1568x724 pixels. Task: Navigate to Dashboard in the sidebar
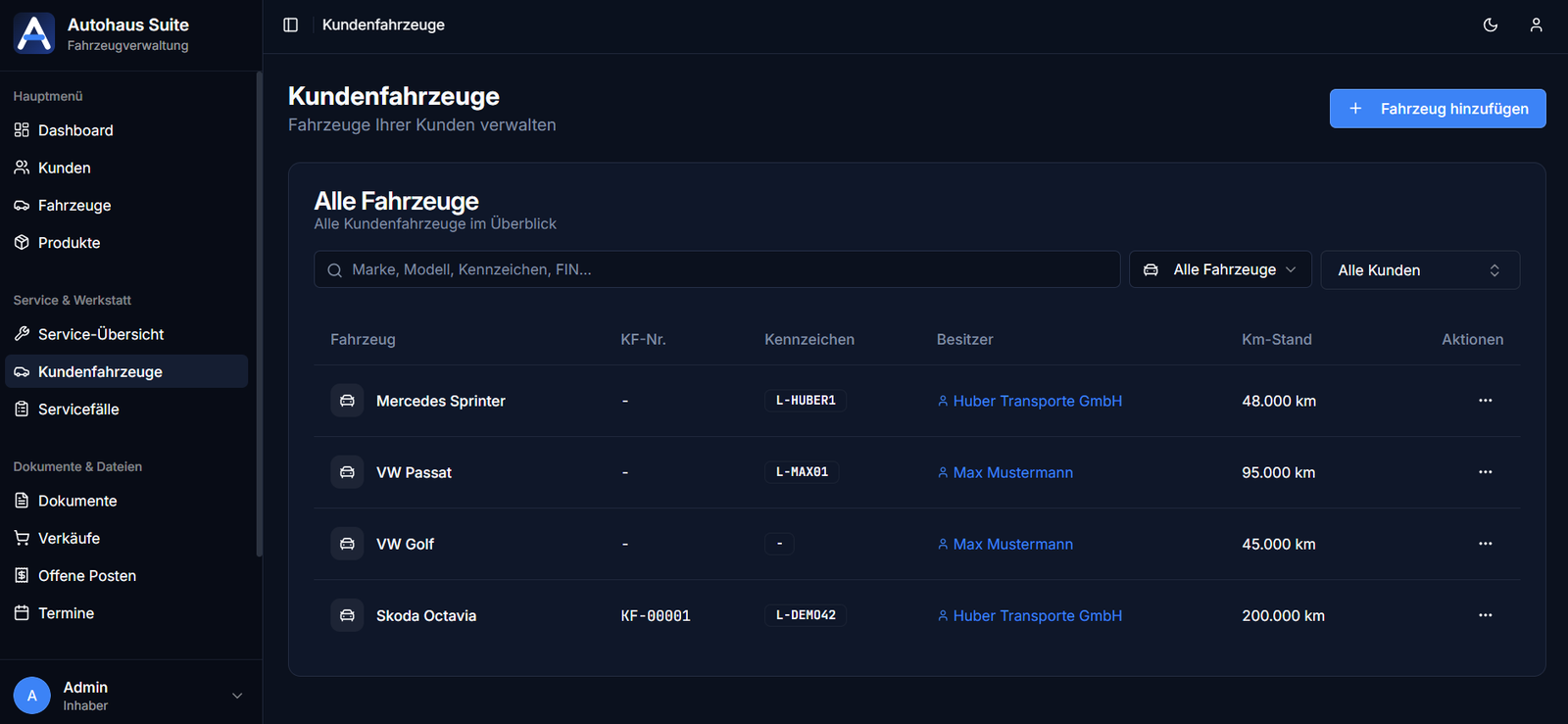tap(75, 130)
